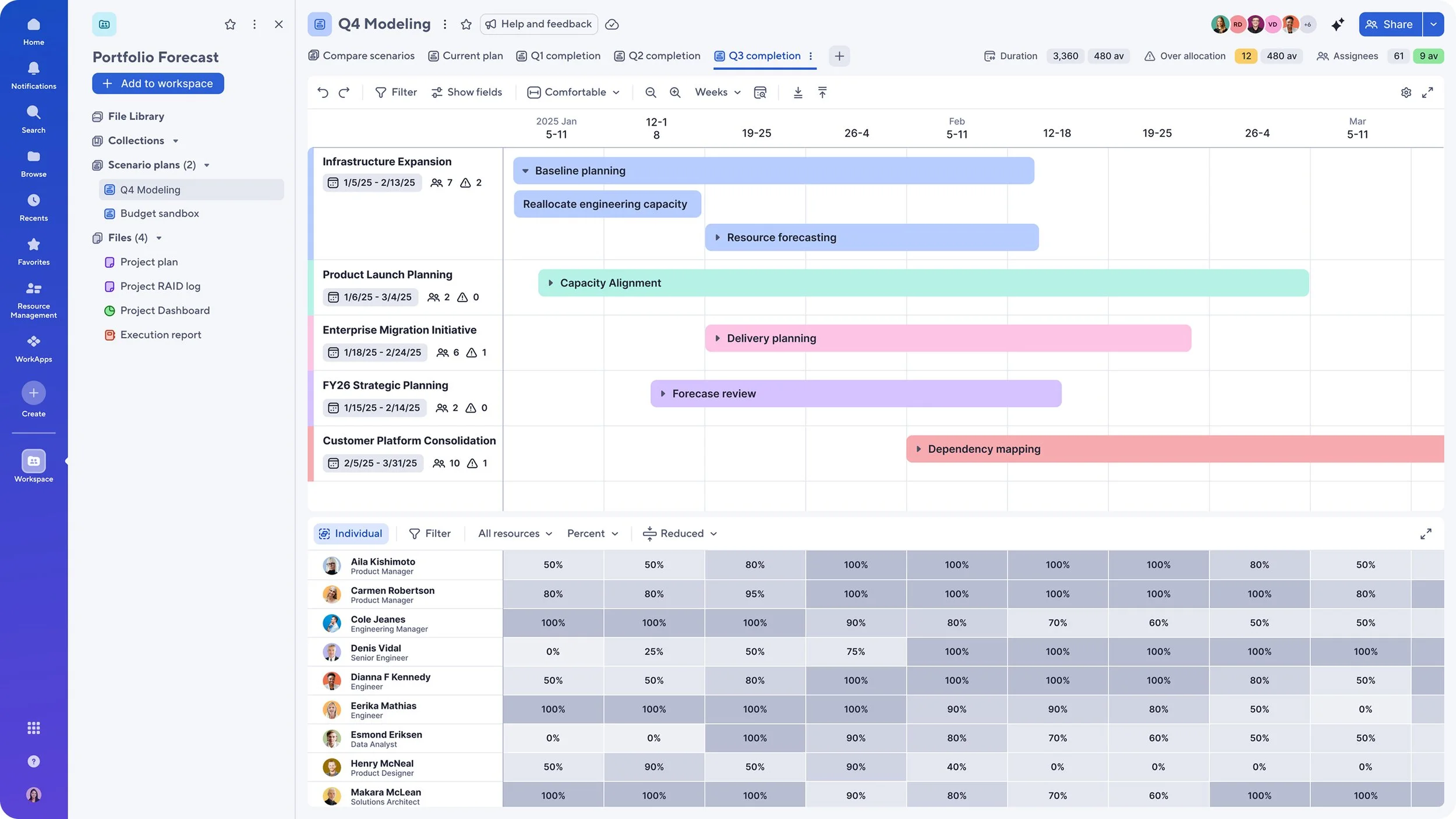The height and width of the screenshot is (819, 1456).
Task: Expand the Gantt chart to fullscreen
Action: [1427, 93]
